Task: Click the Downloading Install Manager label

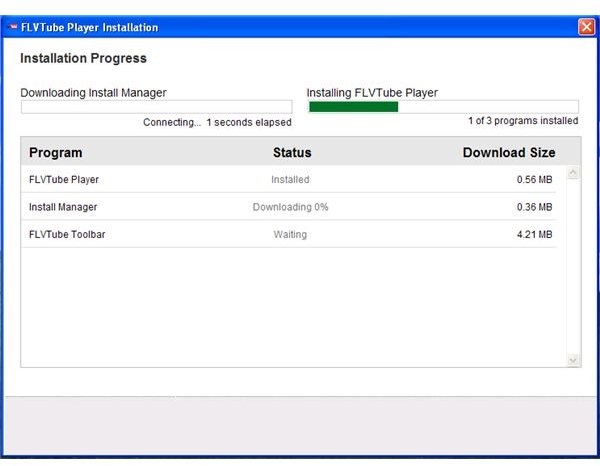Action: click(x=93, y=93)
